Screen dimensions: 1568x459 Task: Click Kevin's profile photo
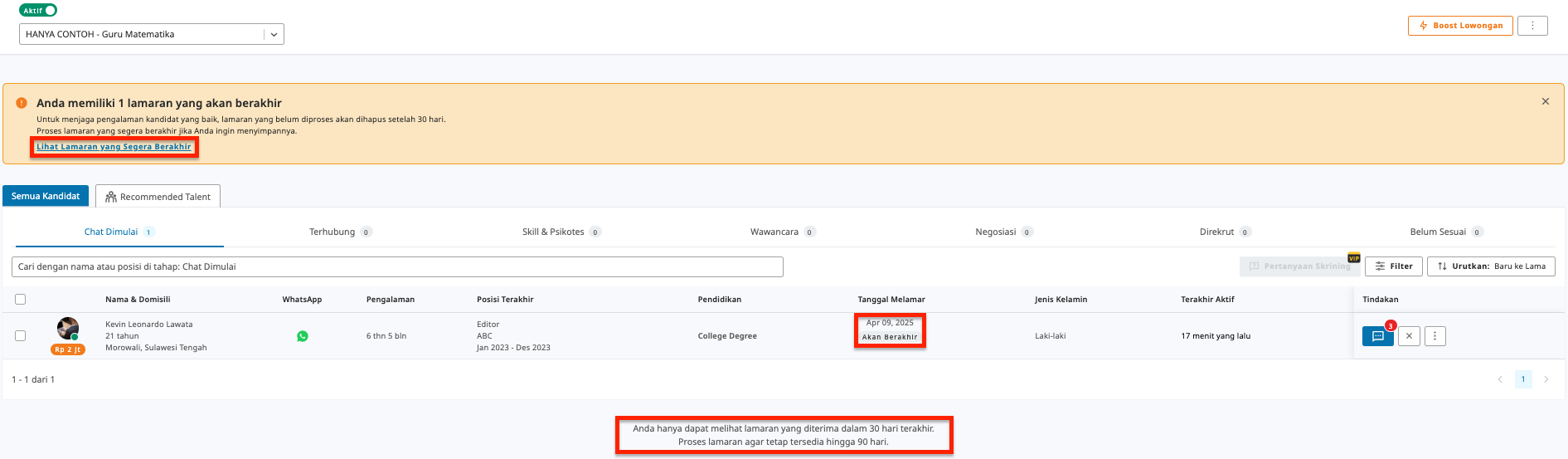[x=68, y=329]
